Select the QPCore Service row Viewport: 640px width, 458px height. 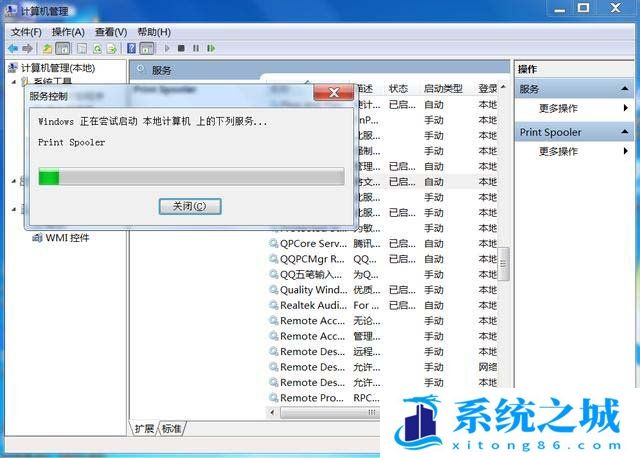tap(312, 243)
